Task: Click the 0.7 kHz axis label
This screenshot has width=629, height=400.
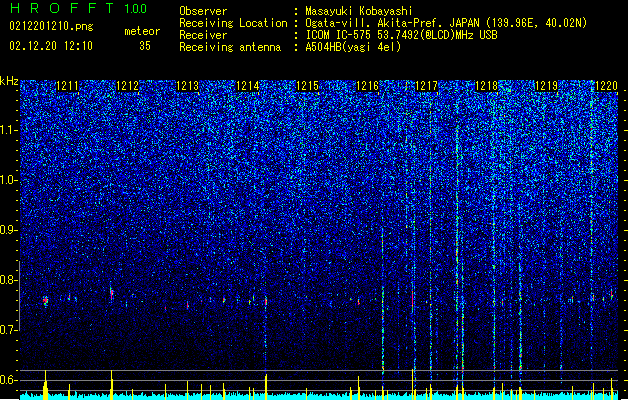Action: pyautogui.click(x=8, y=330)
